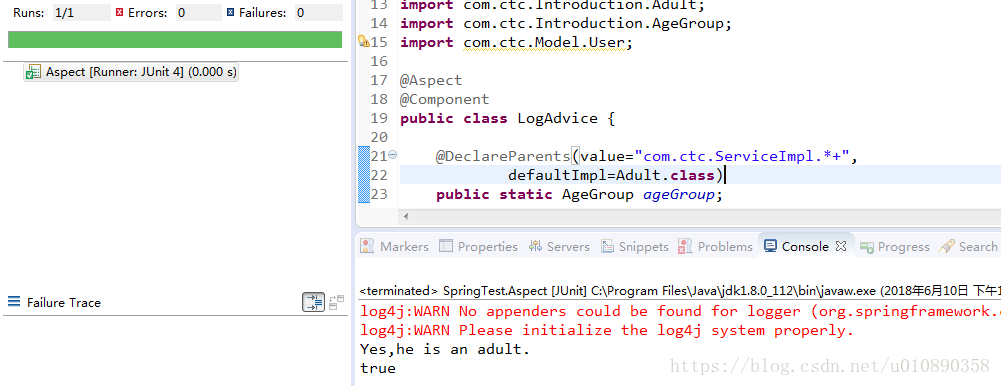Screen dimensions: 1001x386
Task: Select the Aspect [Runner: JUnit 4] test entry
Action: click(x=132, y=72)
